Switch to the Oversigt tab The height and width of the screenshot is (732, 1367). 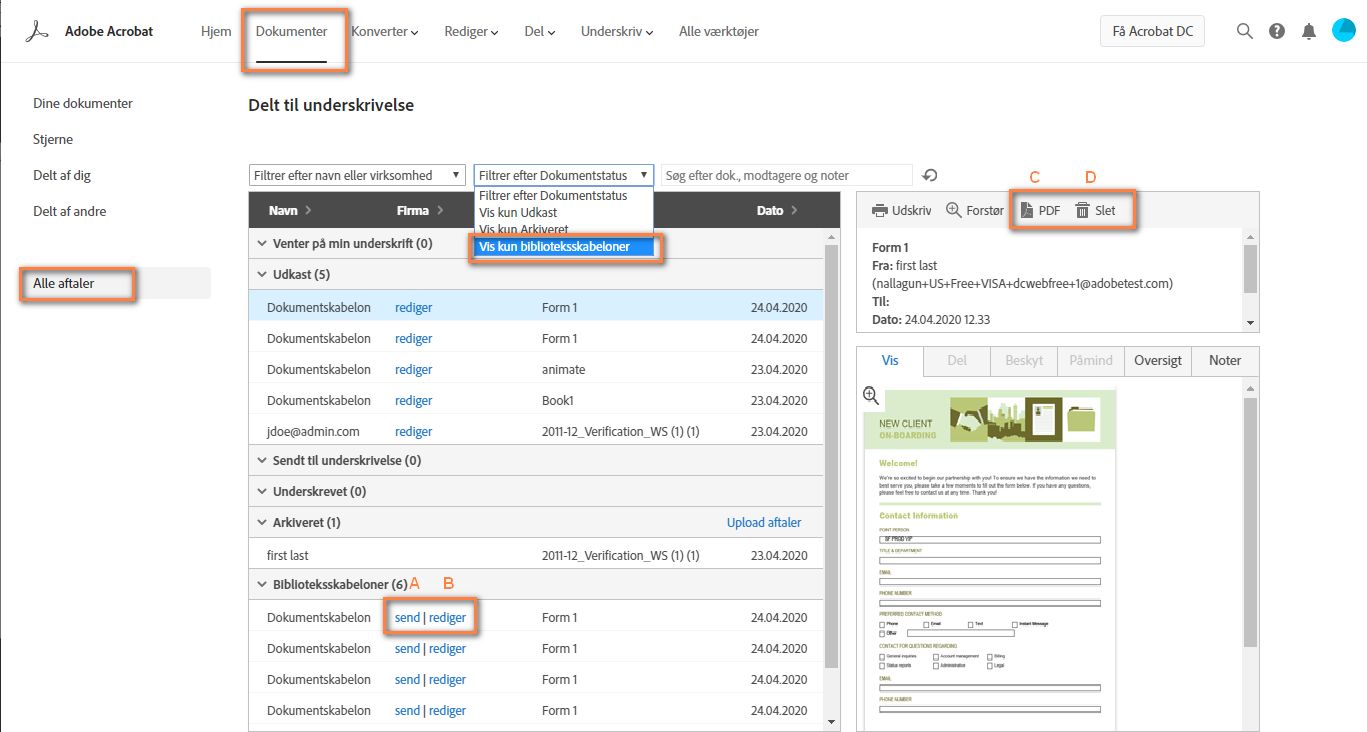tap(1158, 361)
